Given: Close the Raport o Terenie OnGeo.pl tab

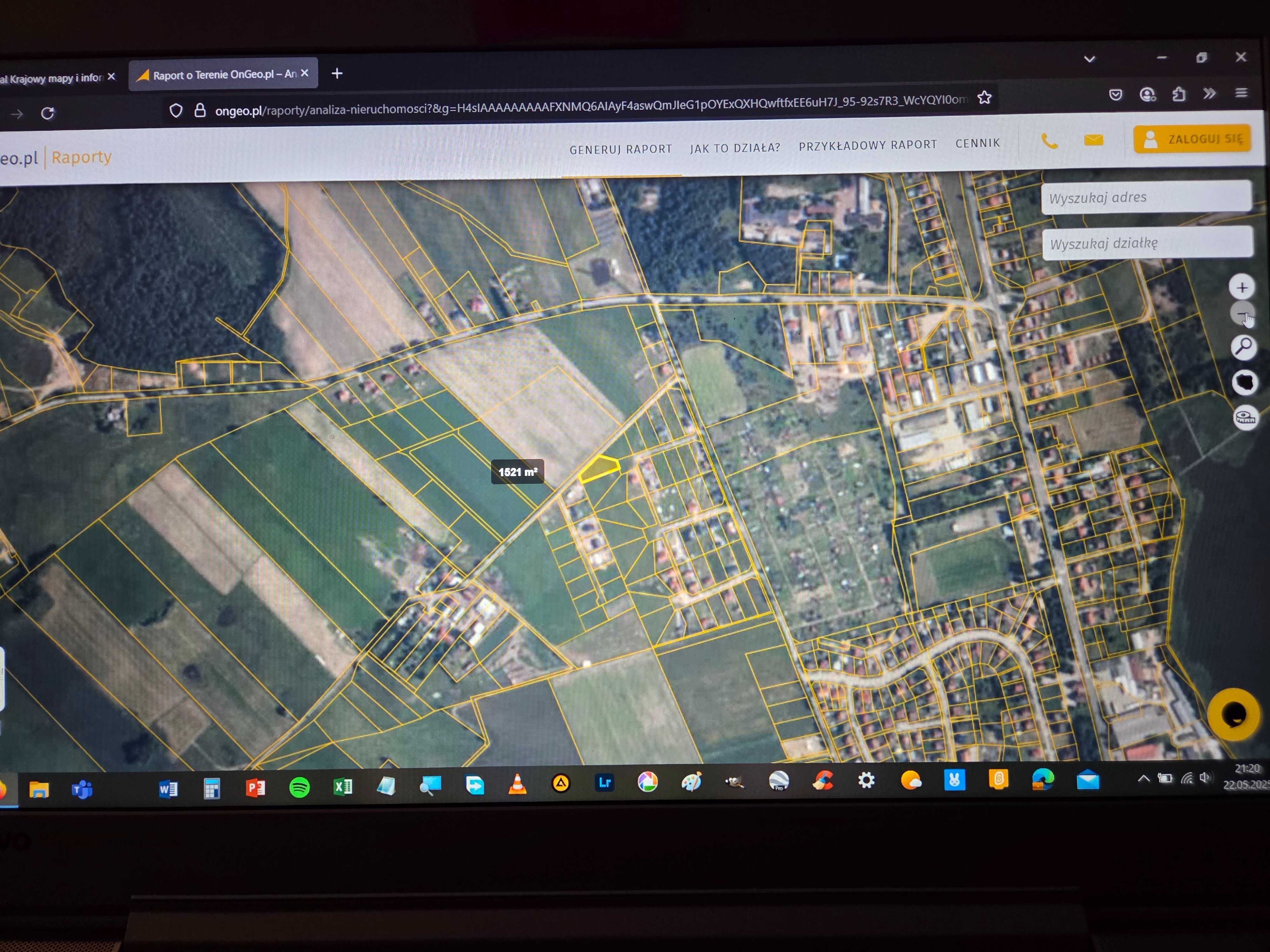Looking at the screenshot, I should click(305, 73).
